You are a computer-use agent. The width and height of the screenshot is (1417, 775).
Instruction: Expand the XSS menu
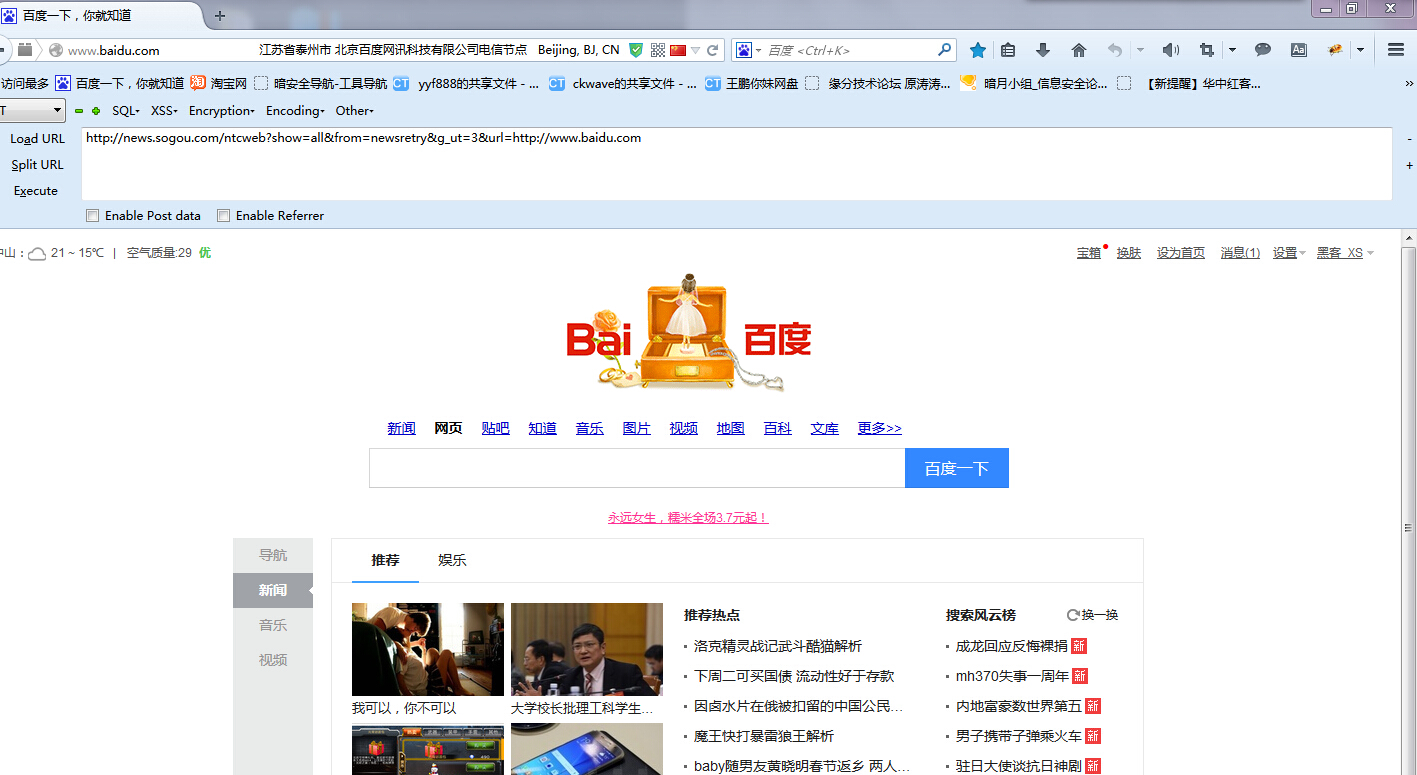coord(165,111)
